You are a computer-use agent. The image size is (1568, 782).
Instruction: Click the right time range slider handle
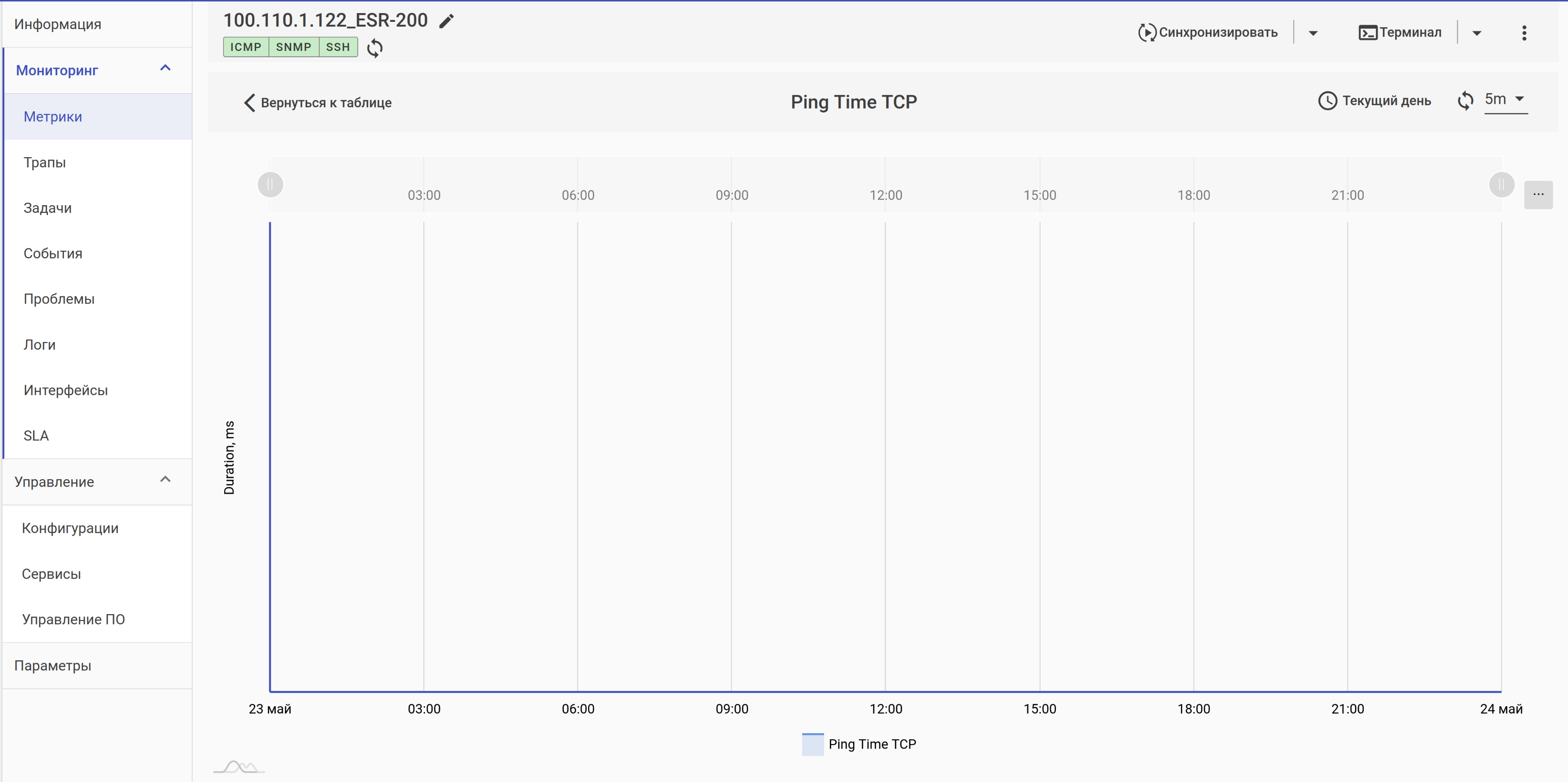pyautogui.click(x=1501, y=184)
